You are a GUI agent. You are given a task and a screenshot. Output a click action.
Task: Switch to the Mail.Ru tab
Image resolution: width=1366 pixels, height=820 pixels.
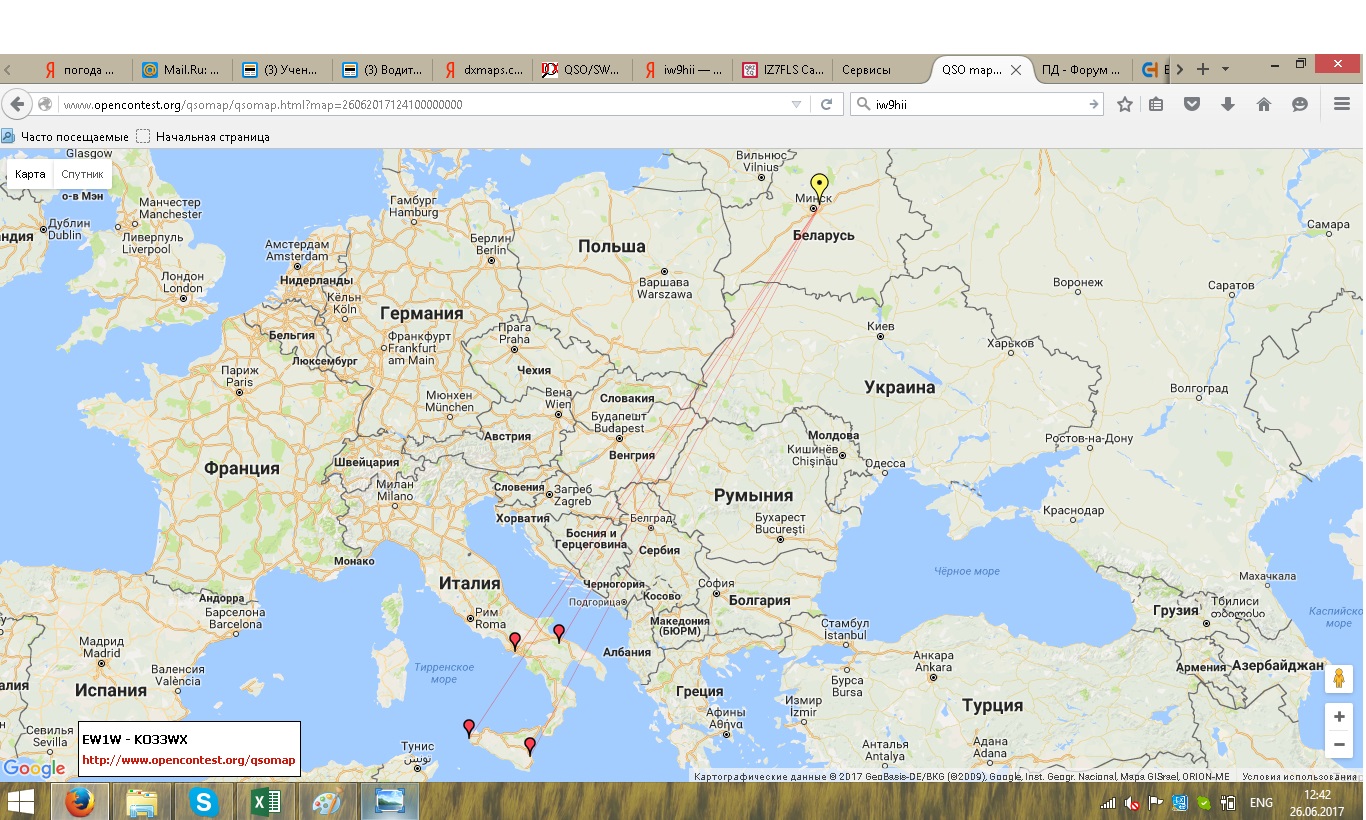pos(182,70)
